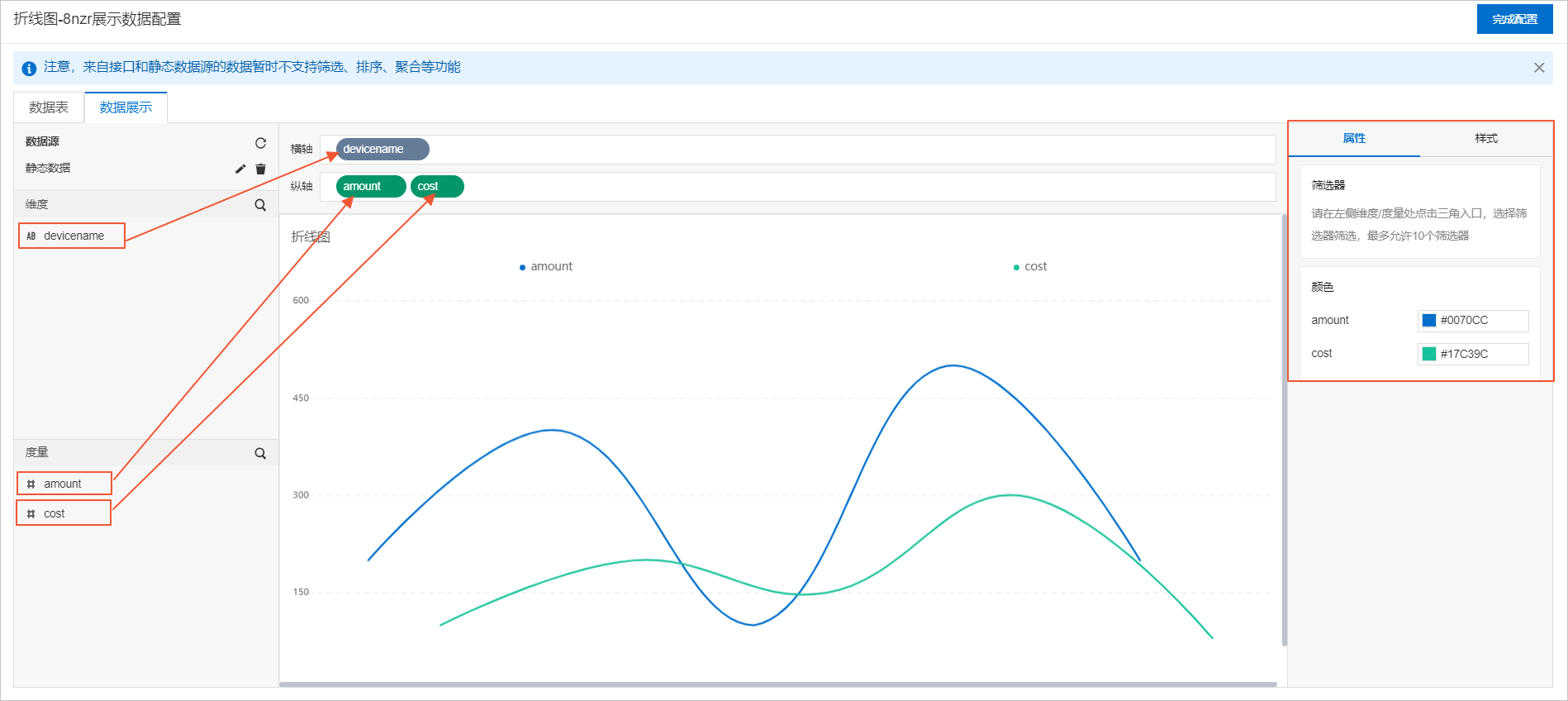Select amount in the measure list
1568x701 pixels.
tap(64, 484)
